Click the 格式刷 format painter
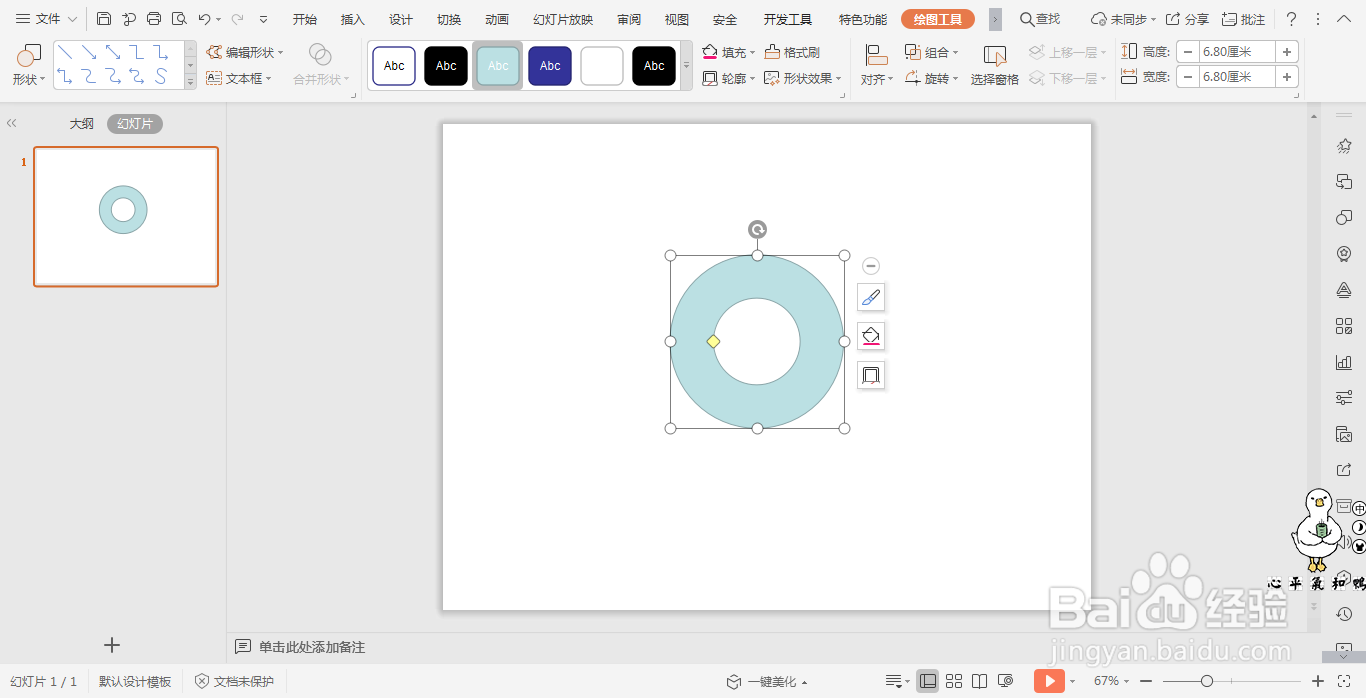The width and height of the screenshot is (1366, 698). (x=792, y=52)
